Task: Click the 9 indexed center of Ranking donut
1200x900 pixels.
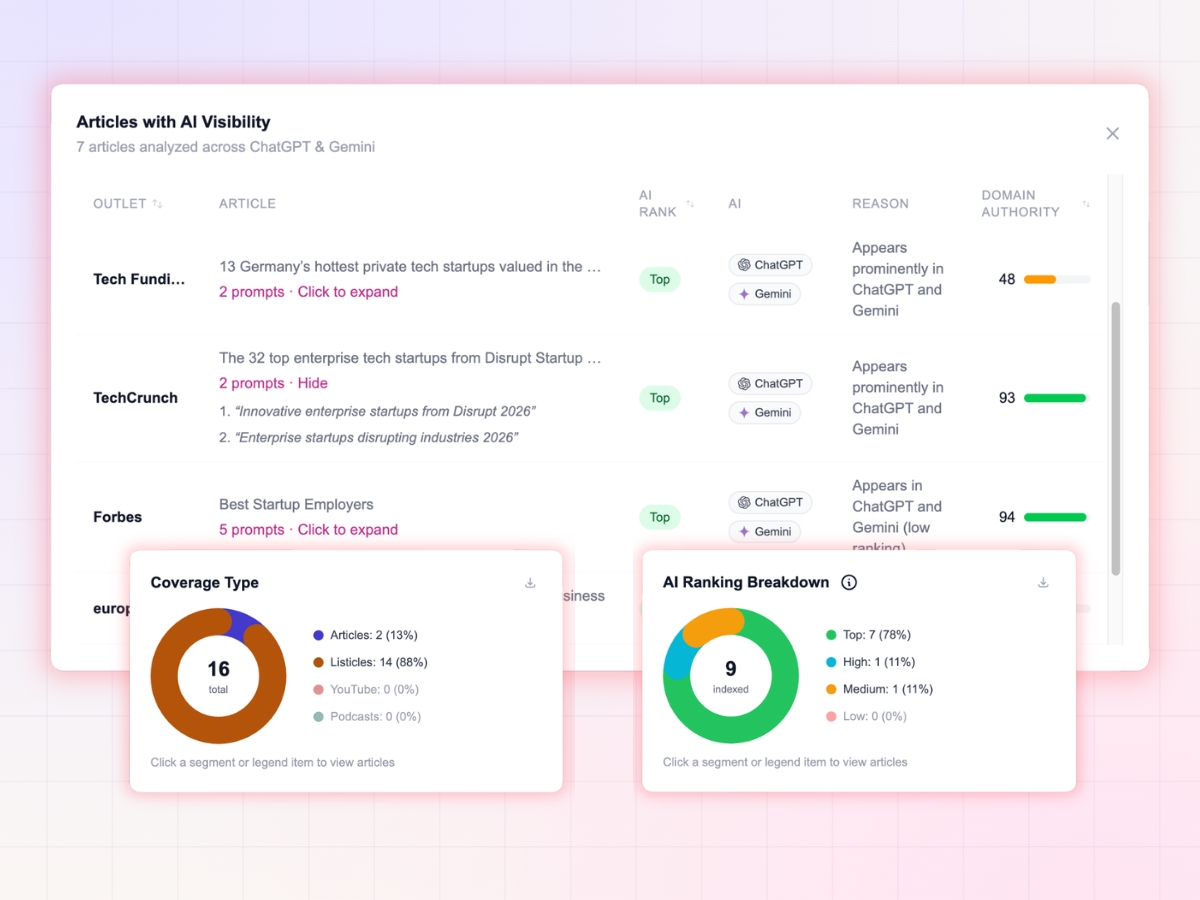Action: click(x=731, y=676)
